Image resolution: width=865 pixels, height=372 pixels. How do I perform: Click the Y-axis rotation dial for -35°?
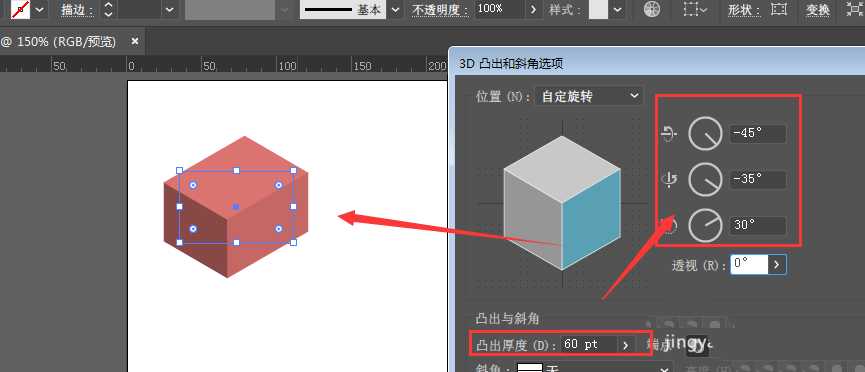click(706, 180)
